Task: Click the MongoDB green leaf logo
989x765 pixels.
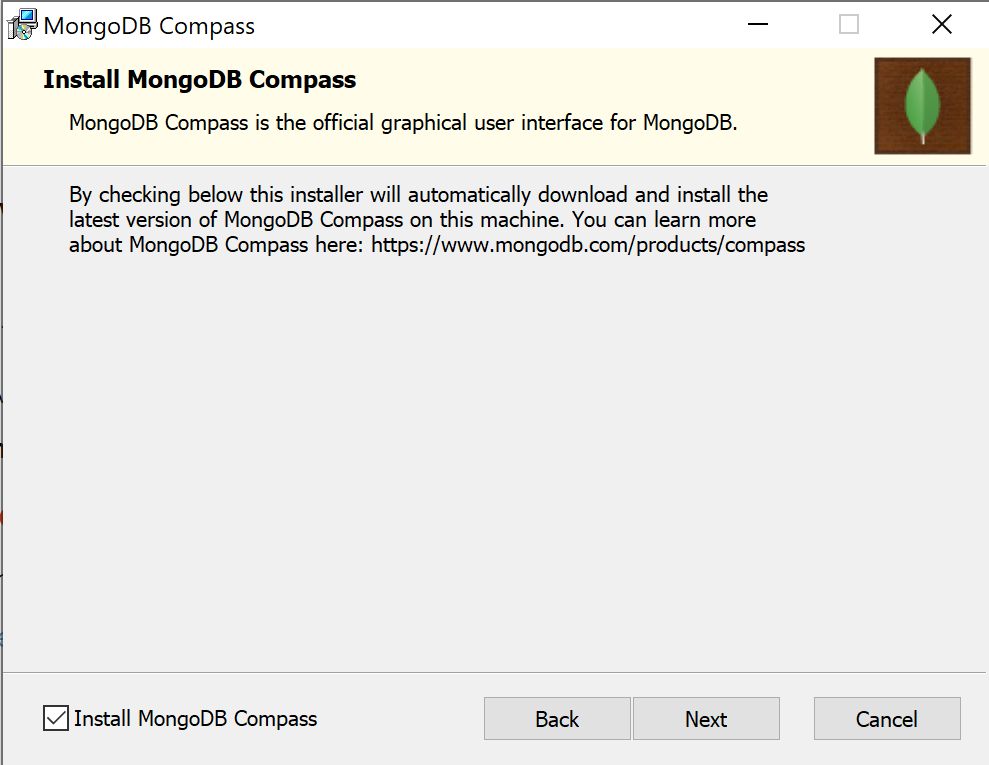Action: pyautogui.click(x=922, y=105)
